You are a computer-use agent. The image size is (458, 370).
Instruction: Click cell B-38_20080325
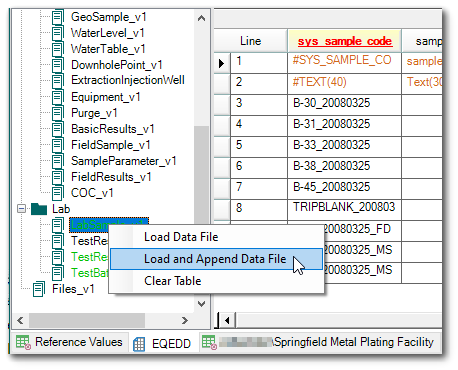coord(345,168)
